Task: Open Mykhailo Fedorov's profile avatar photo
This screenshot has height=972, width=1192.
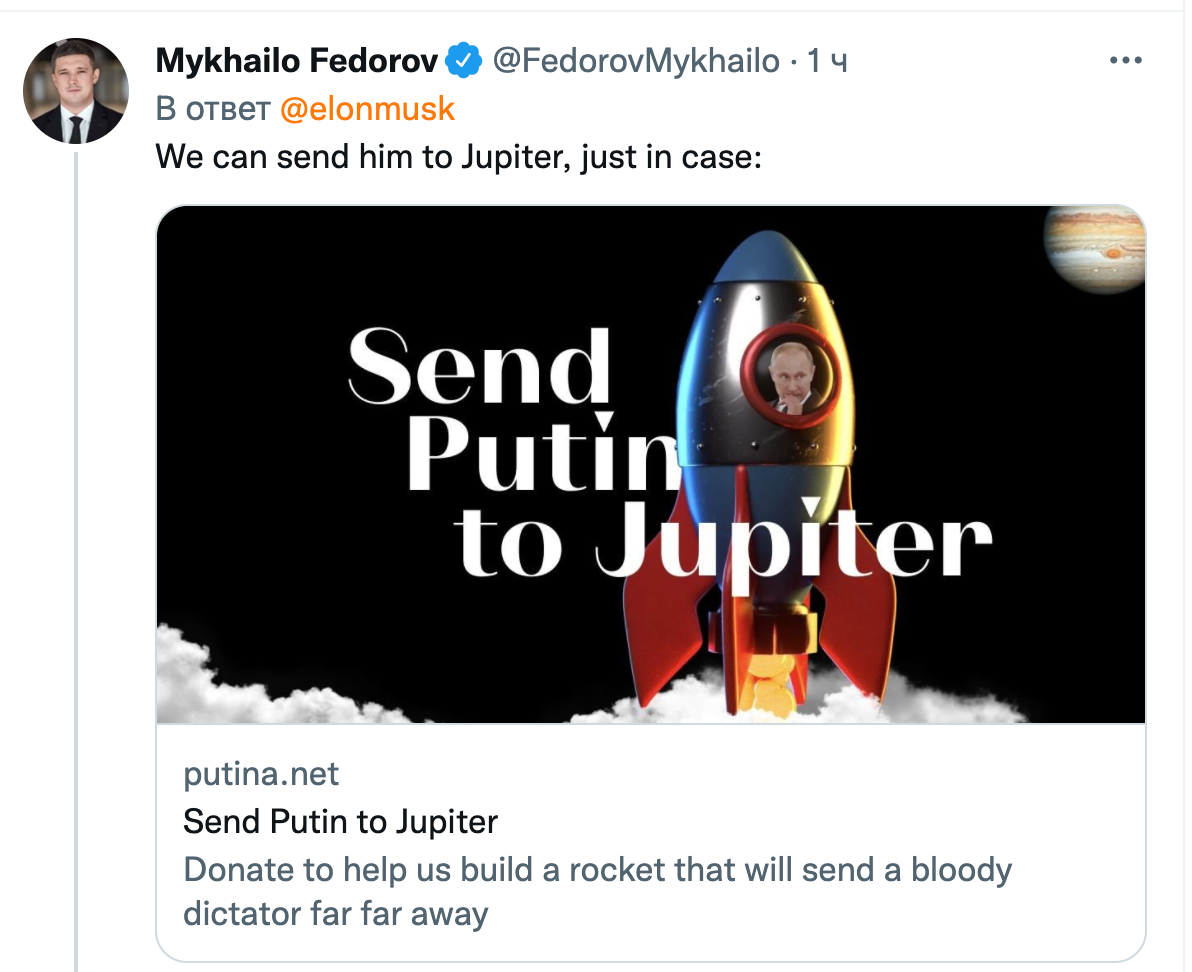Action: [x=76, y=91]
